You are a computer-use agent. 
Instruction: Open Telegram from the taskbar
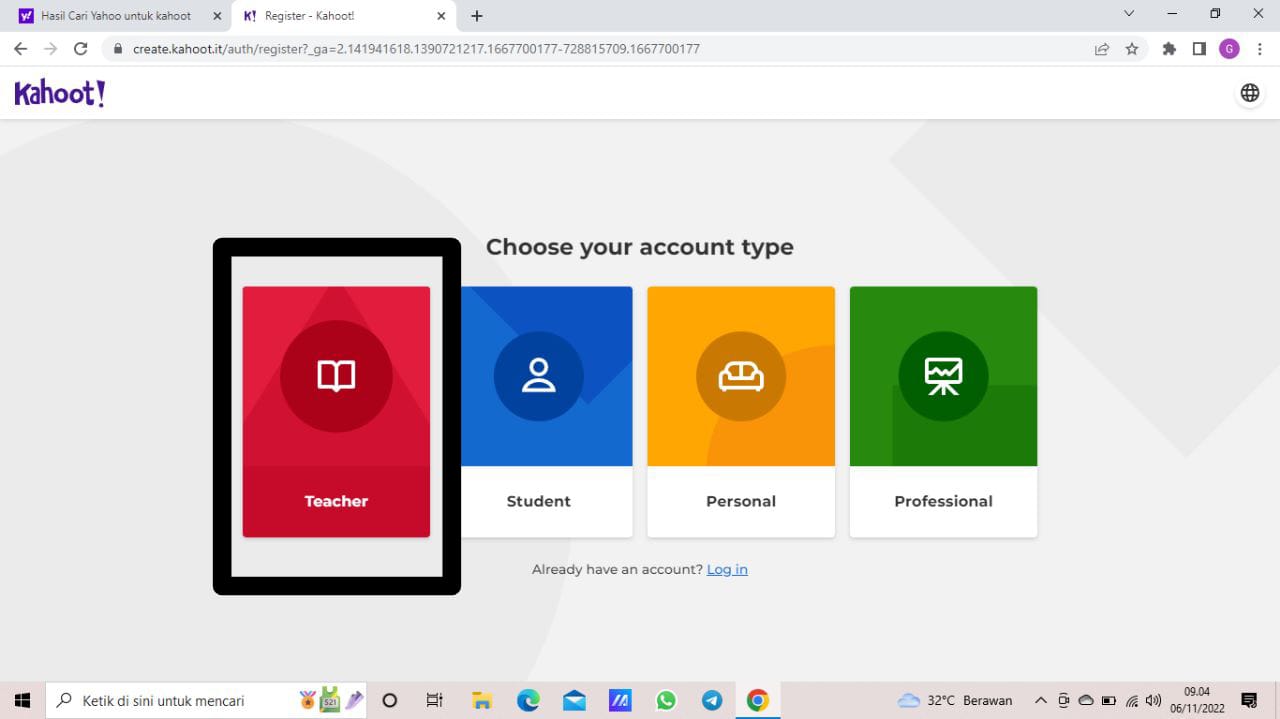(x=712, y=700)
